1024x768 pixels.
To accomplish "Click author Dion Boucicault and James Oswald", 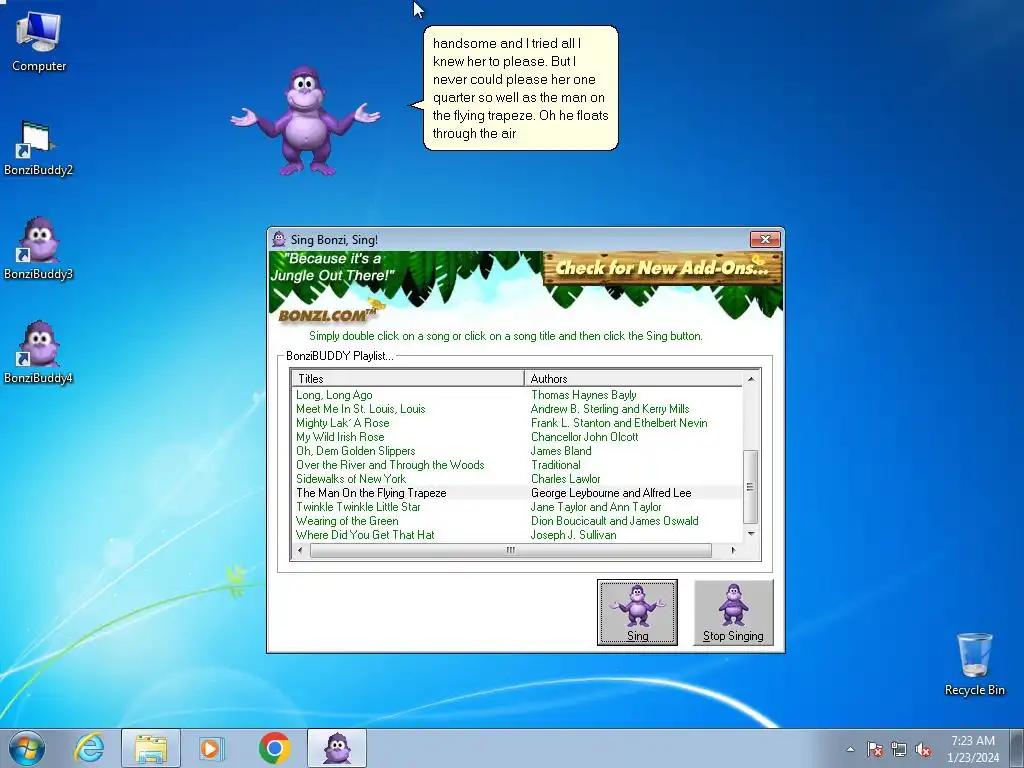I will pos(615,521).
